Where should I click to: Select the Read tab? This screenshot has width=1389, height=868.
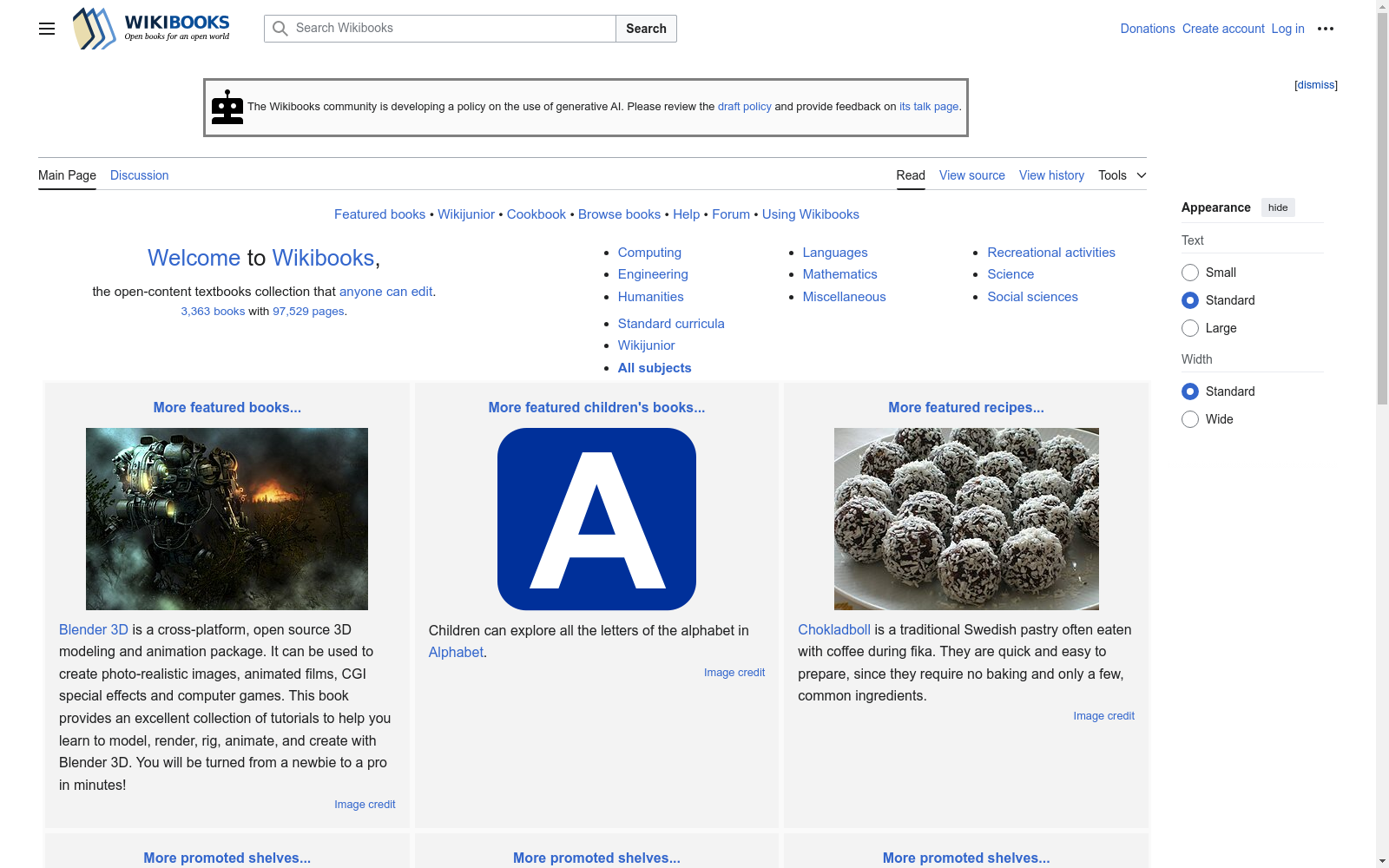pos(911,175)
